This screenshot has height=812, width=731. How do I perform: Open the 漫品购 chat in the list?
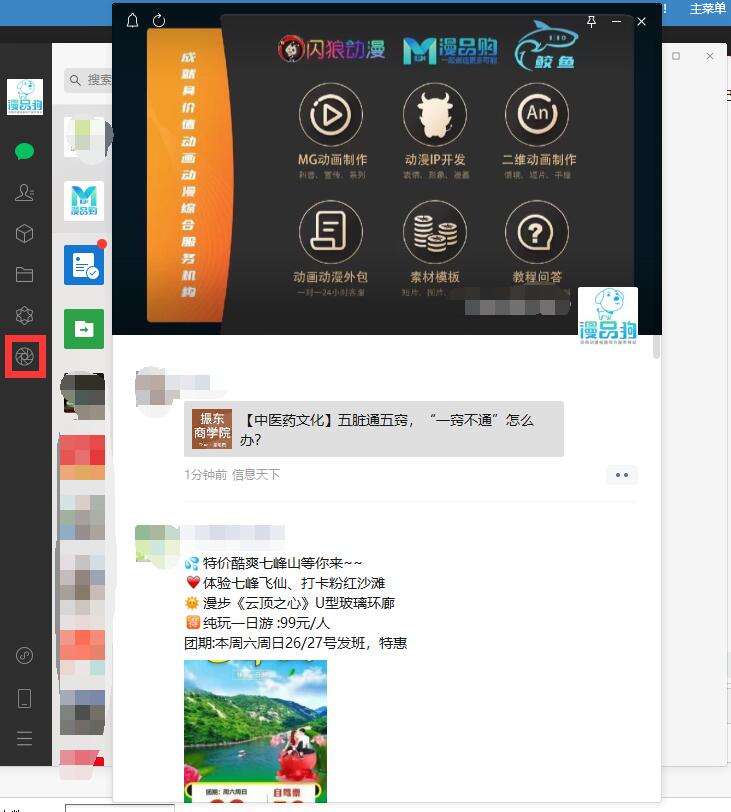click(84, 201)
